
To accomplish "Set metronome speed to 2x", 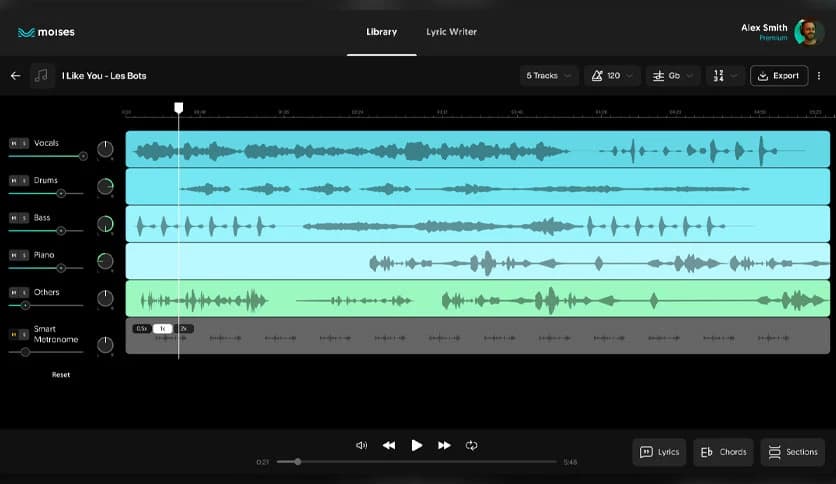I will click(184, 328).
